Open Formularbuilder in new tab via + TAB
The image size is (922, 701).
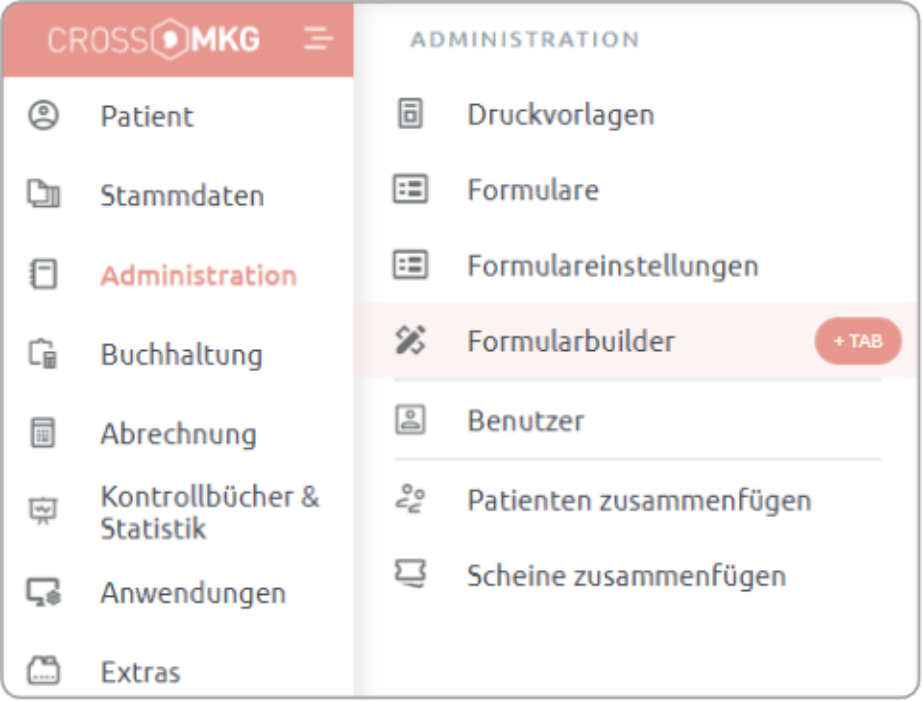pyautogui.click(x=858, y=341)
